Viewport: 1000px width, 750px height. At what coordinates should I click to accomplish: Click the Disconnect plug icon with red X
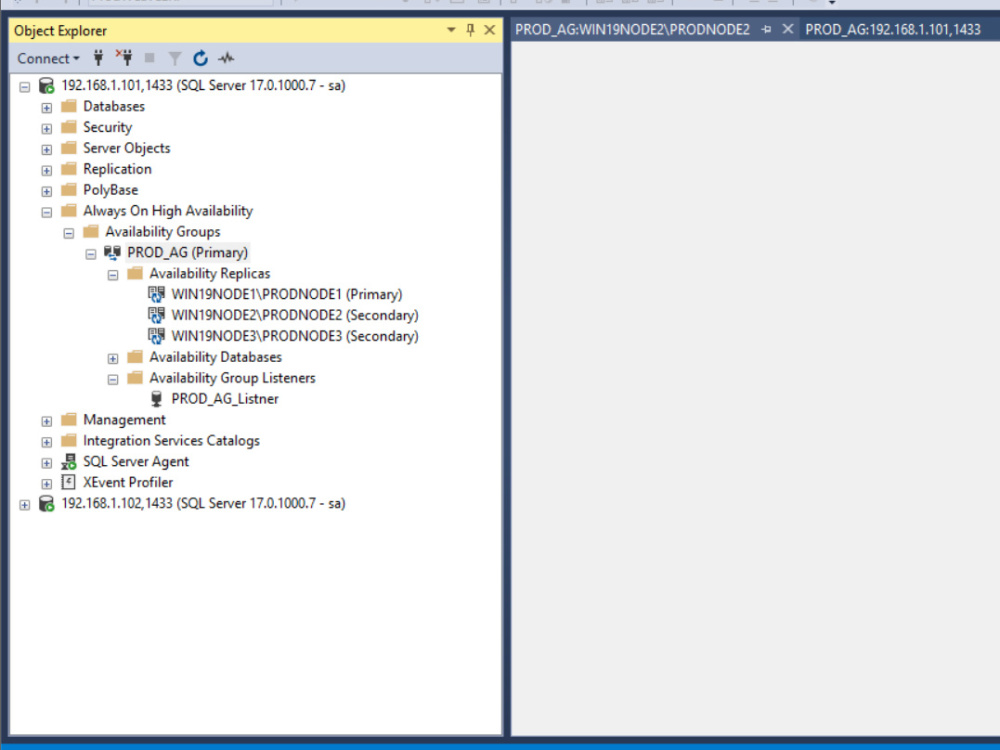coord(124,58)
